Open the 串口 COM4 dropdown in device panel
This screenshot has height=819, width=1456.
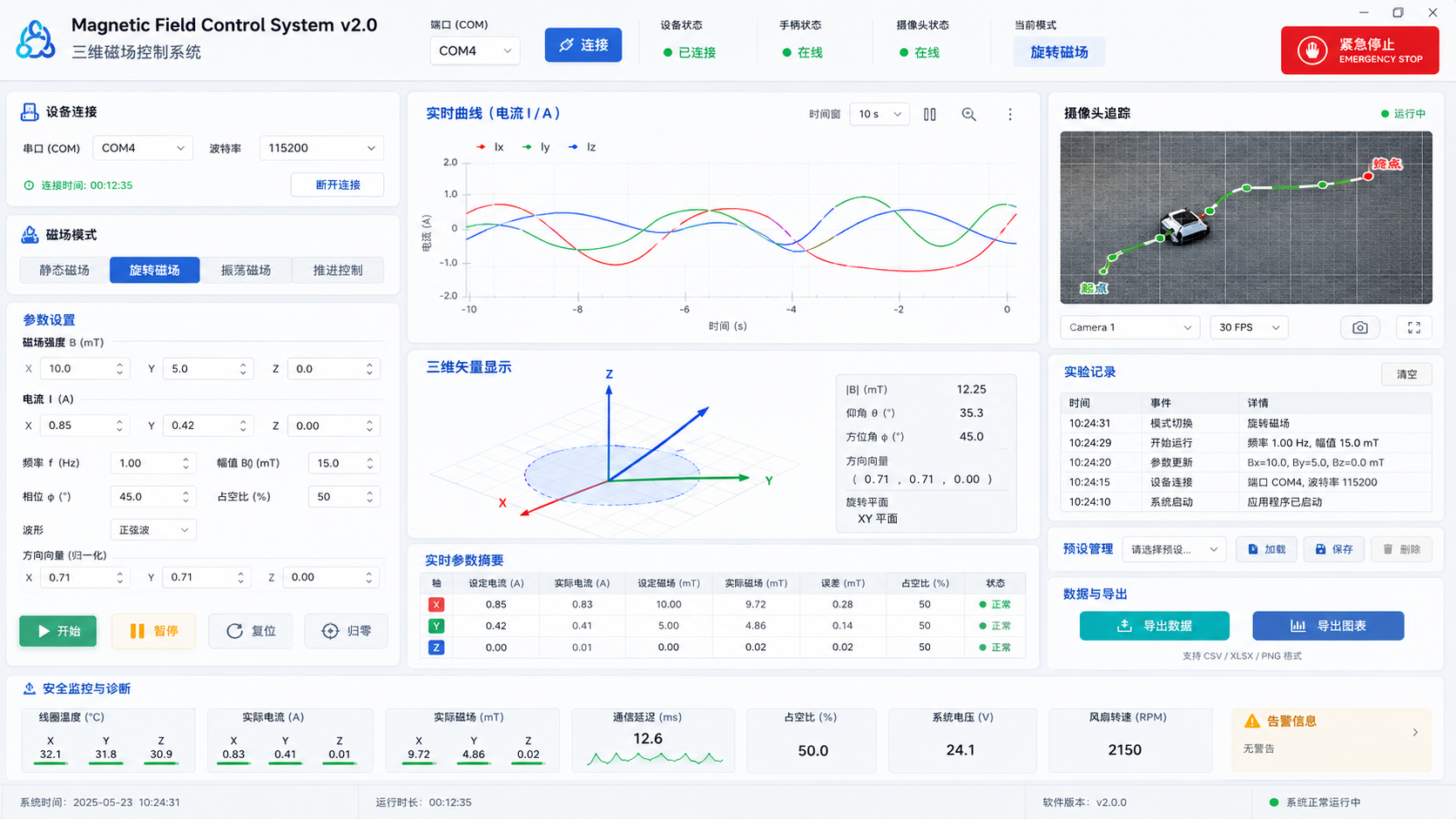point(142,148)
